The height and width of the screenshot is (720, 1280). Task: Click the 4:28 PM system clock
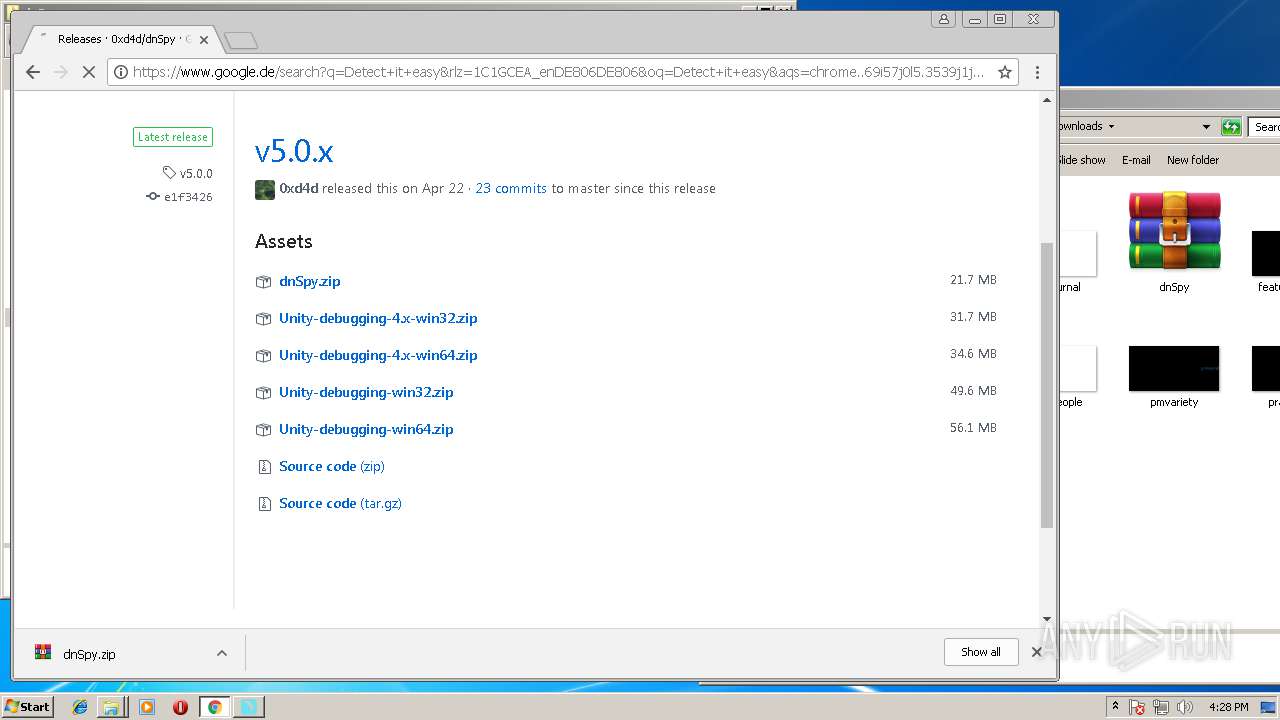tap(1228, 707)
